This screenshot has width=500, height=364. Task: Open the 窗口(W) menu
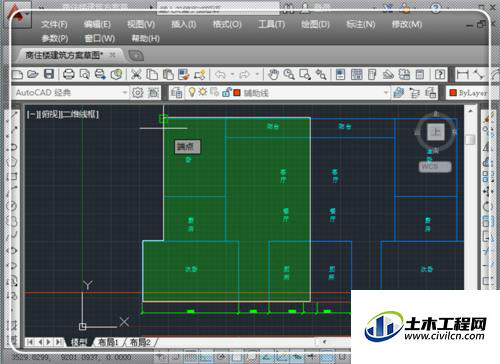[100, 39]
